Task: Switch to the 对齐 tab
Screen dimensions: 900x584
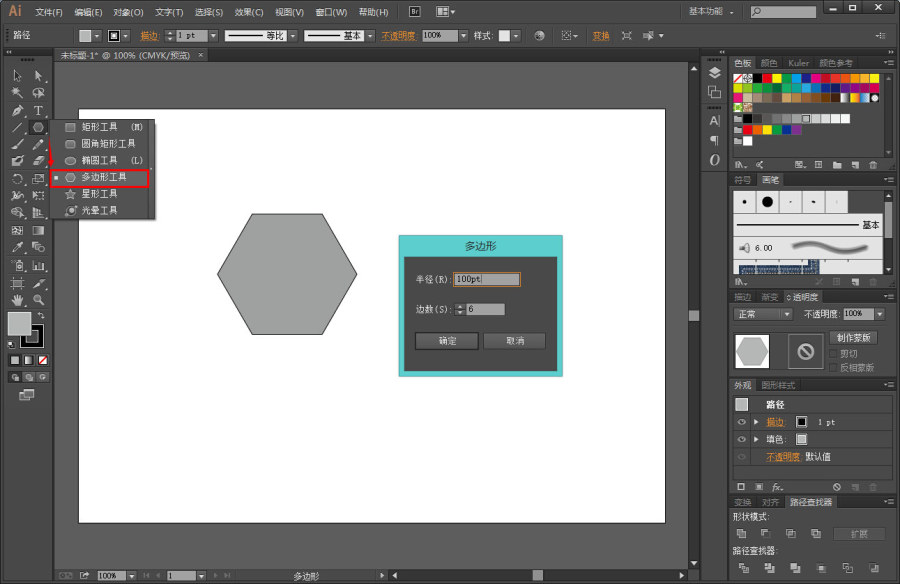Action: 770,502
